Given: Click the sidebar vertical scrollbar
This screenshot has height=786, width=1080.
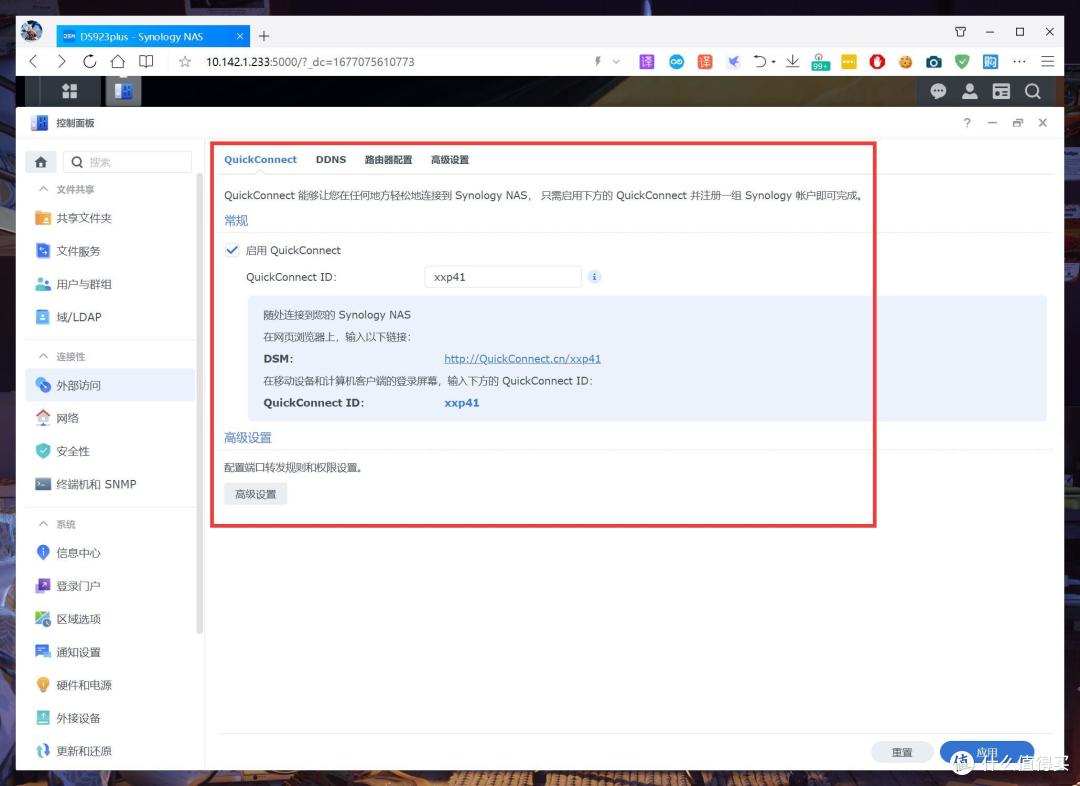Looking at the screenshot, I should pyautogui.click(x=200, y=403).
